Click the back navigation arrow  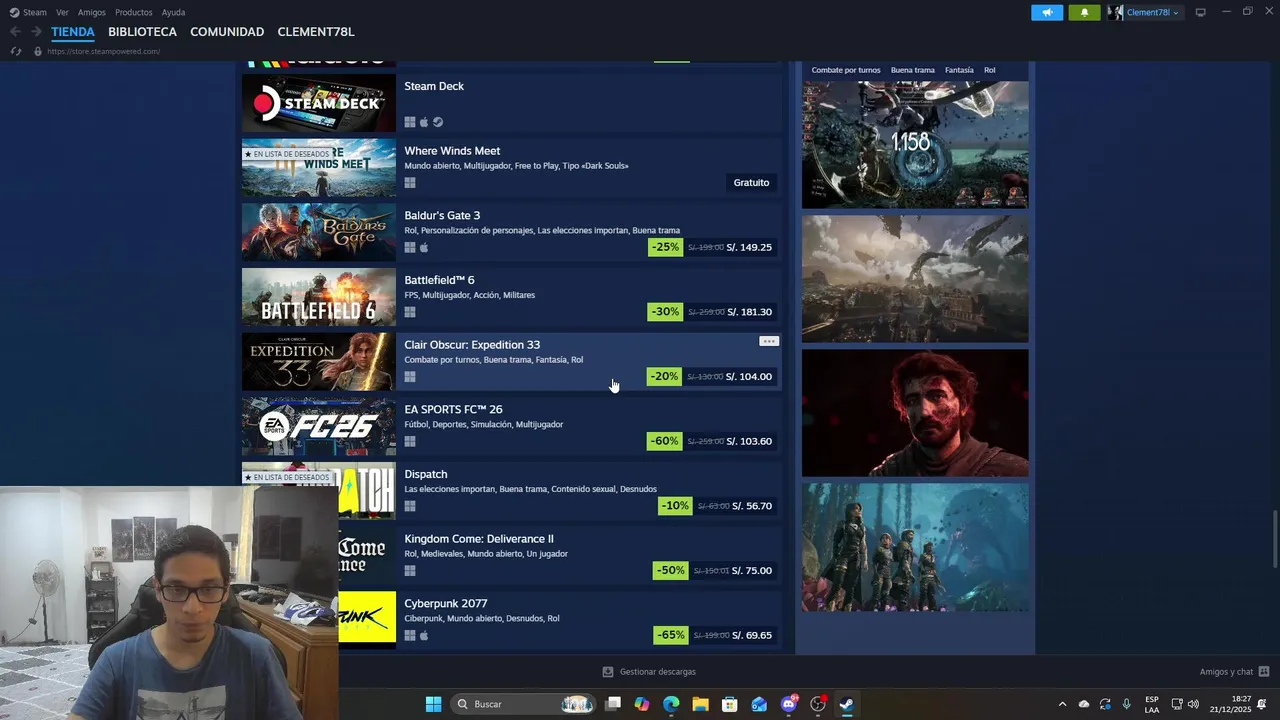[15, 32]
